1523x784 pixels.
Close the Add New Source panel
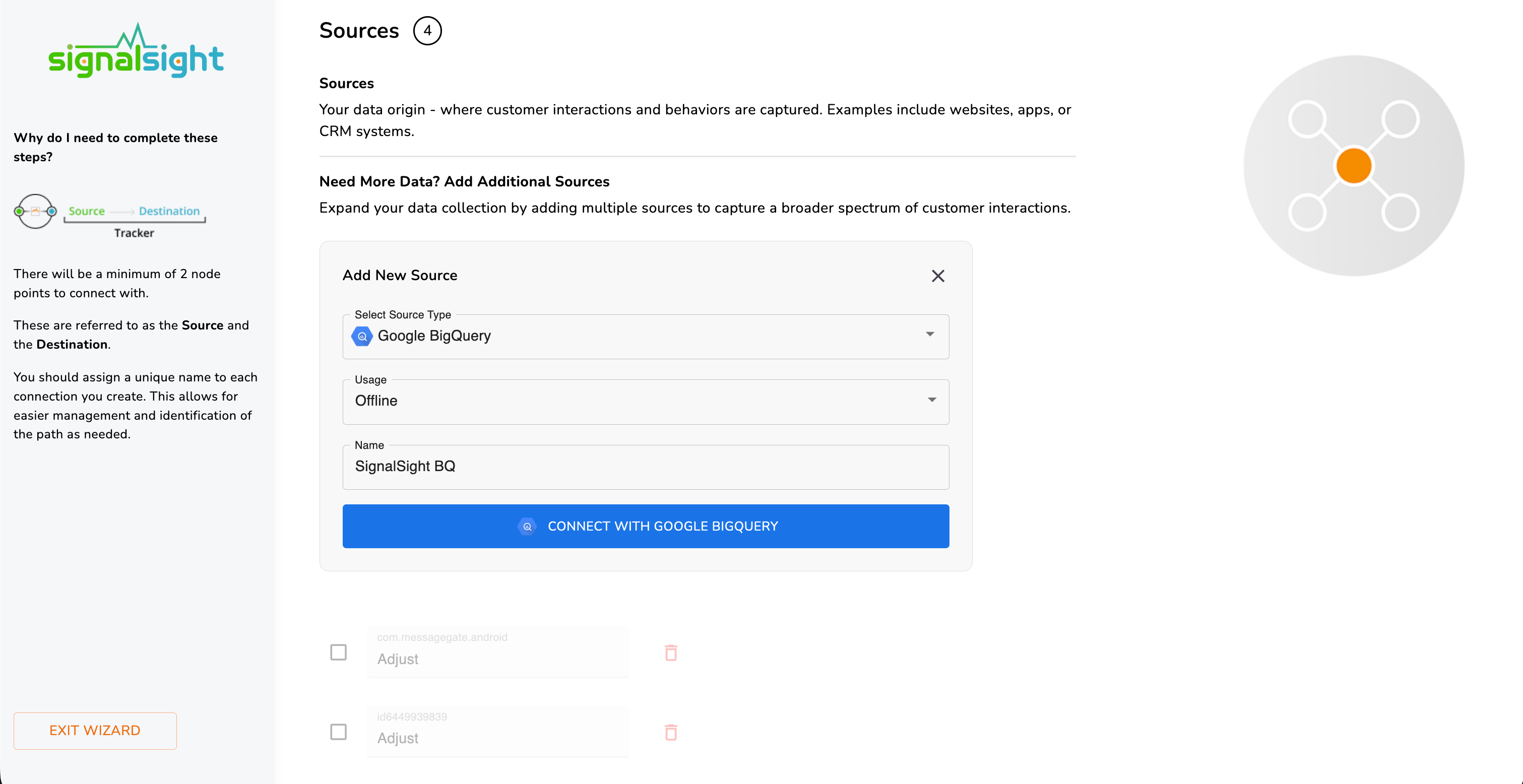coord(938,276)
